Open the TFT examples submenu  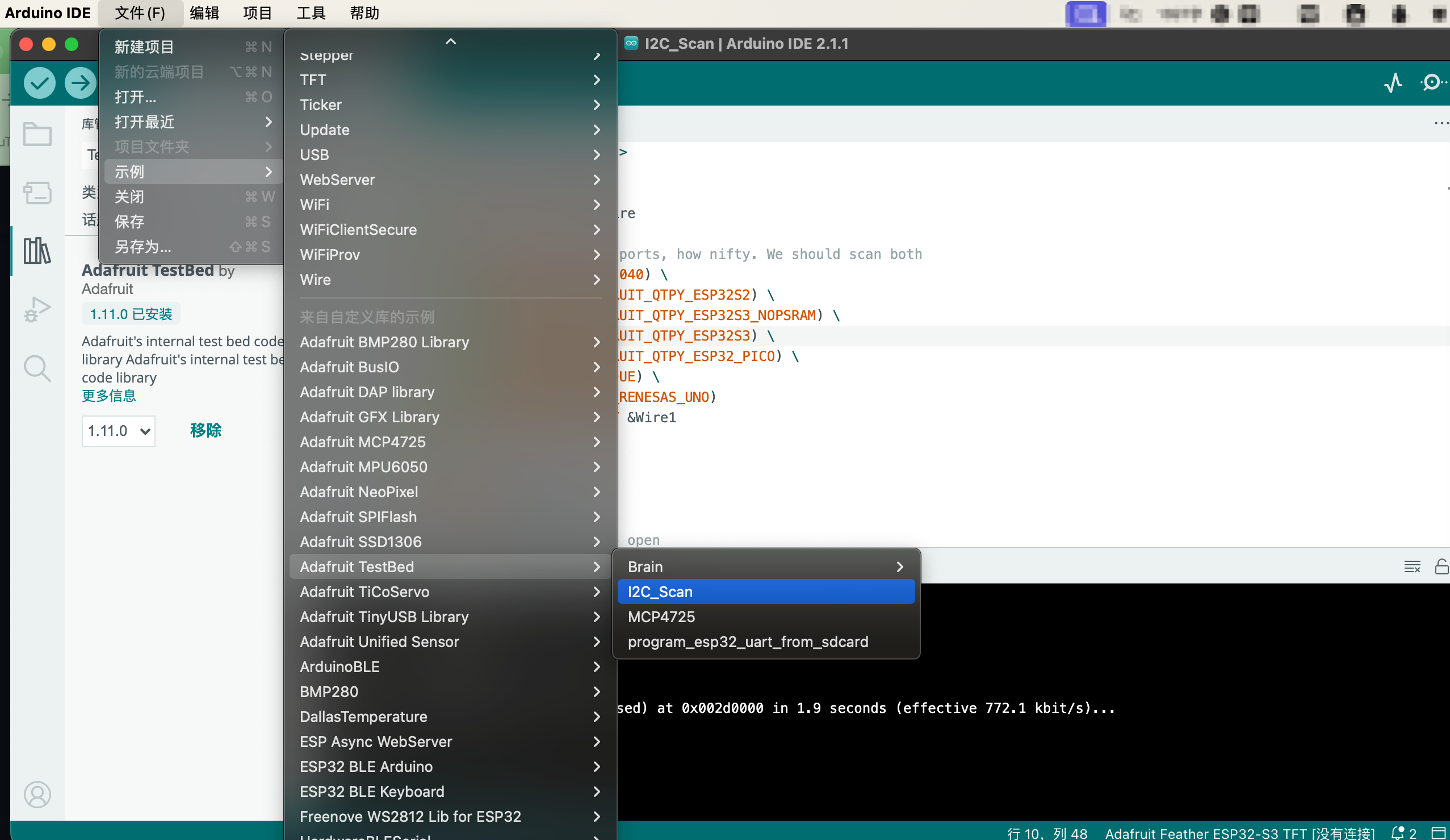(x=451, y=80)
